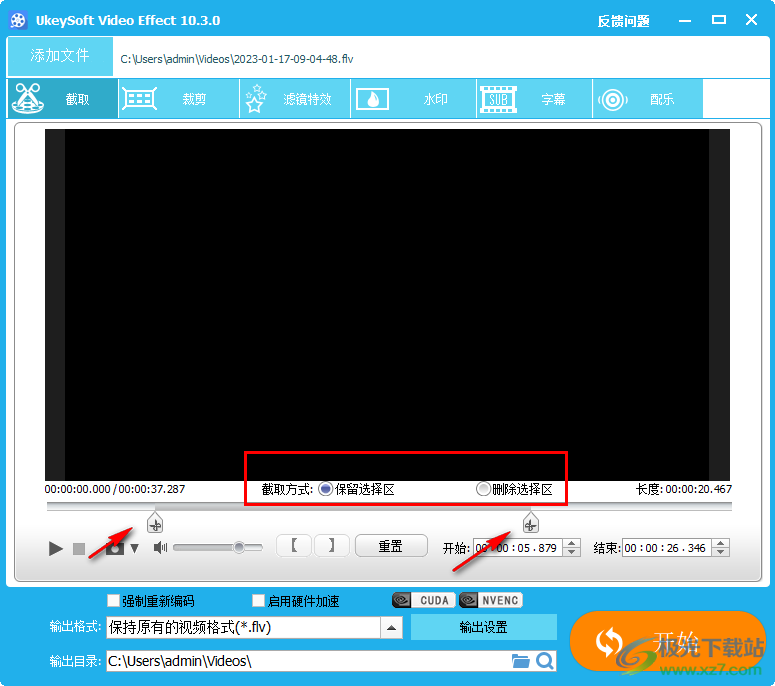The image size is (775, 686).
Task: Minimize the UkeySoft window
Action: click(685, 20)
